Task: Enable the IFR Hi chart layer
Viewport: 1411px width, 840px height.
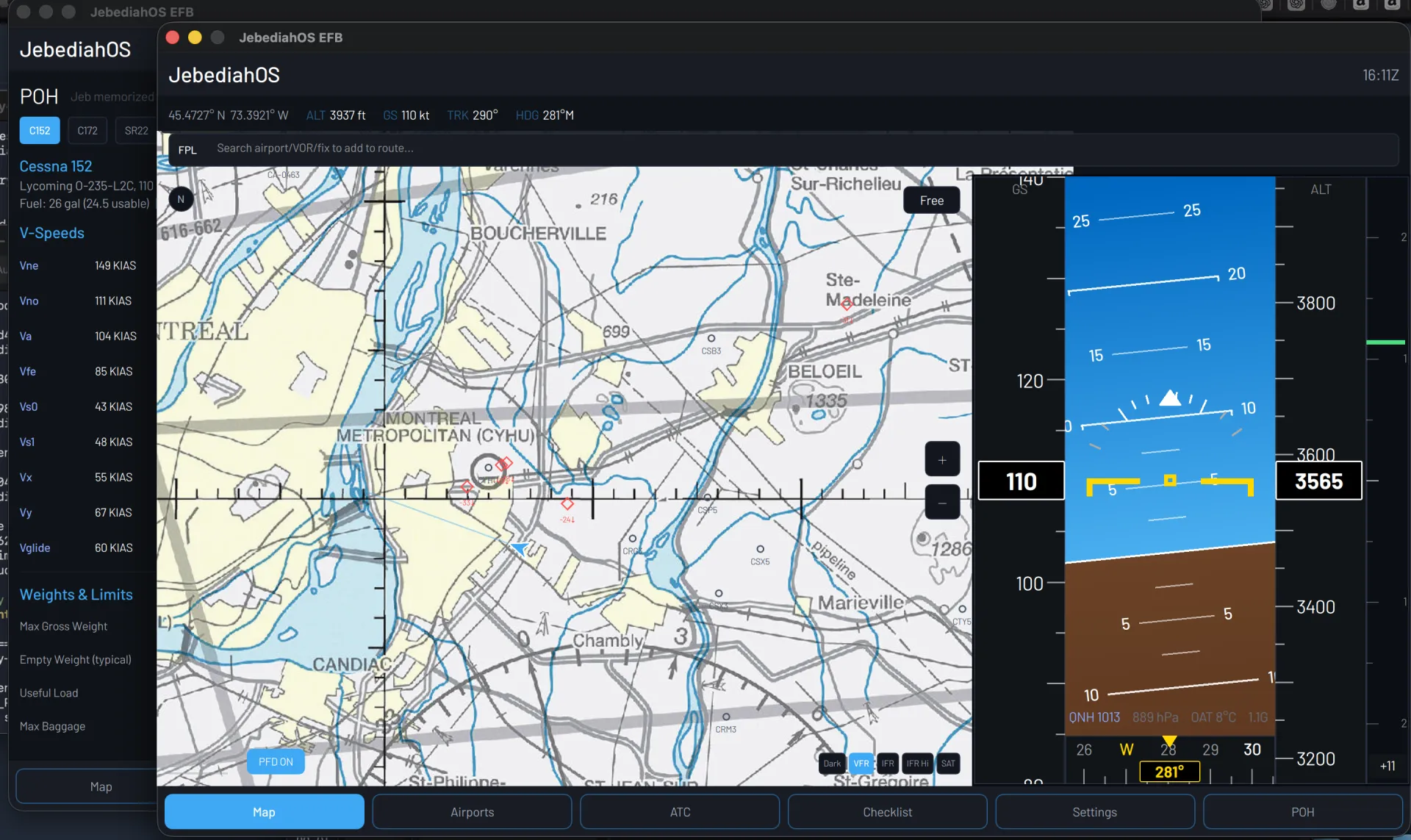Action: coord(916,764)
